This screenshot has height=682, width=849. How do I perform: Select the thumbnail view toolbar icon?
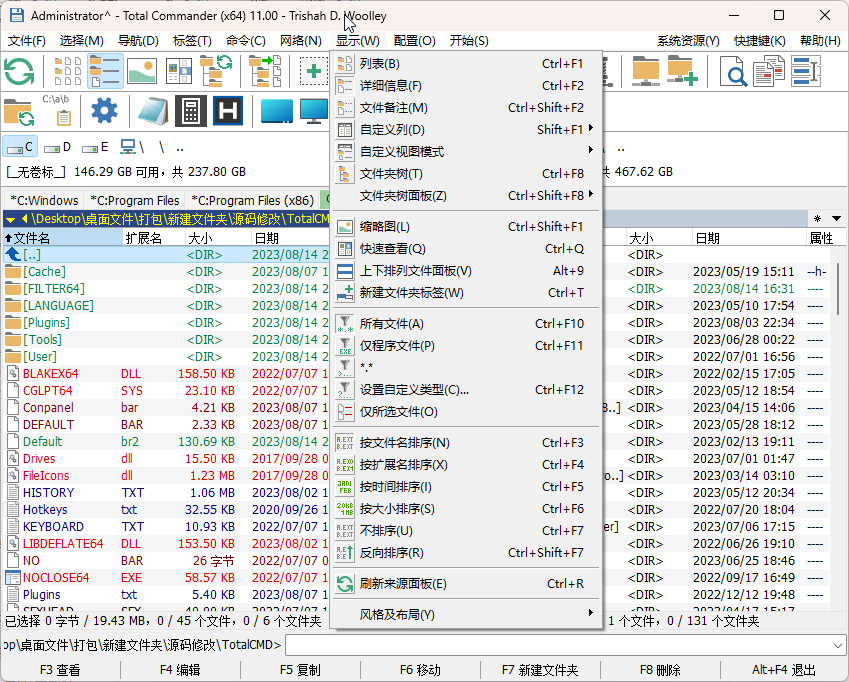(142, 71)
